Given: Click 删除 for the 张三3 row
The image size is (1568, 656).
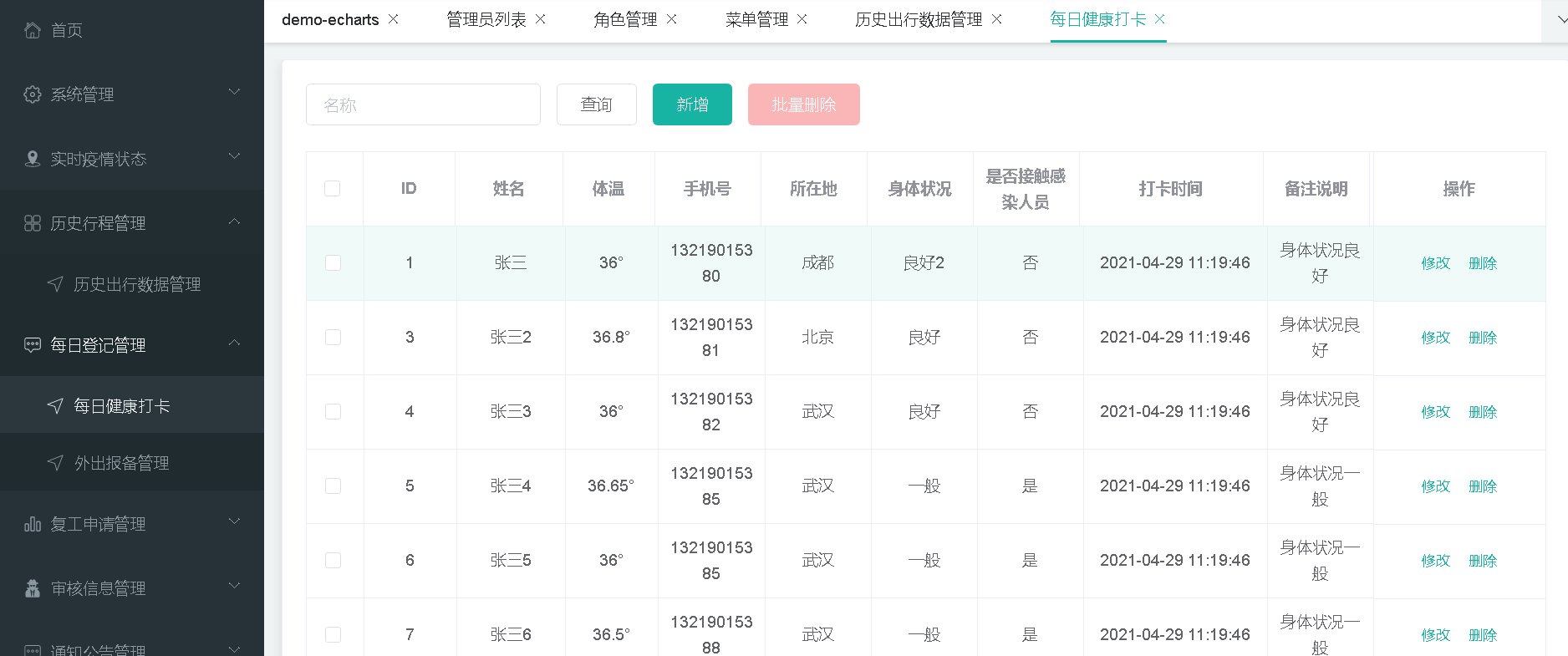Looking at the screenshot, I should [1483, 412].
